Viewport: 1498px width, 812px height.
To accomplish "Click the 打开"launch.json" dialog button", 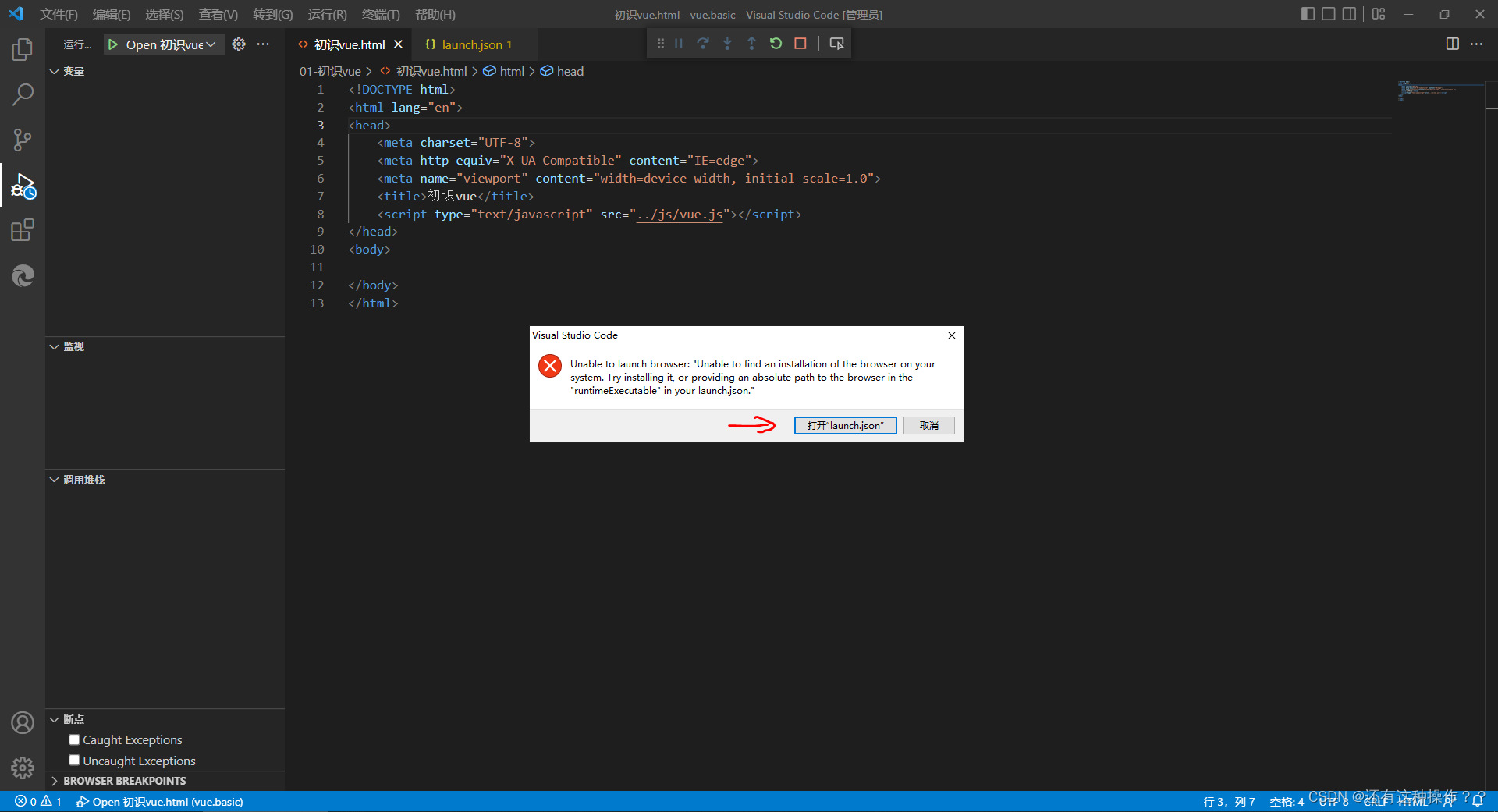I will (x=845, y=425).
